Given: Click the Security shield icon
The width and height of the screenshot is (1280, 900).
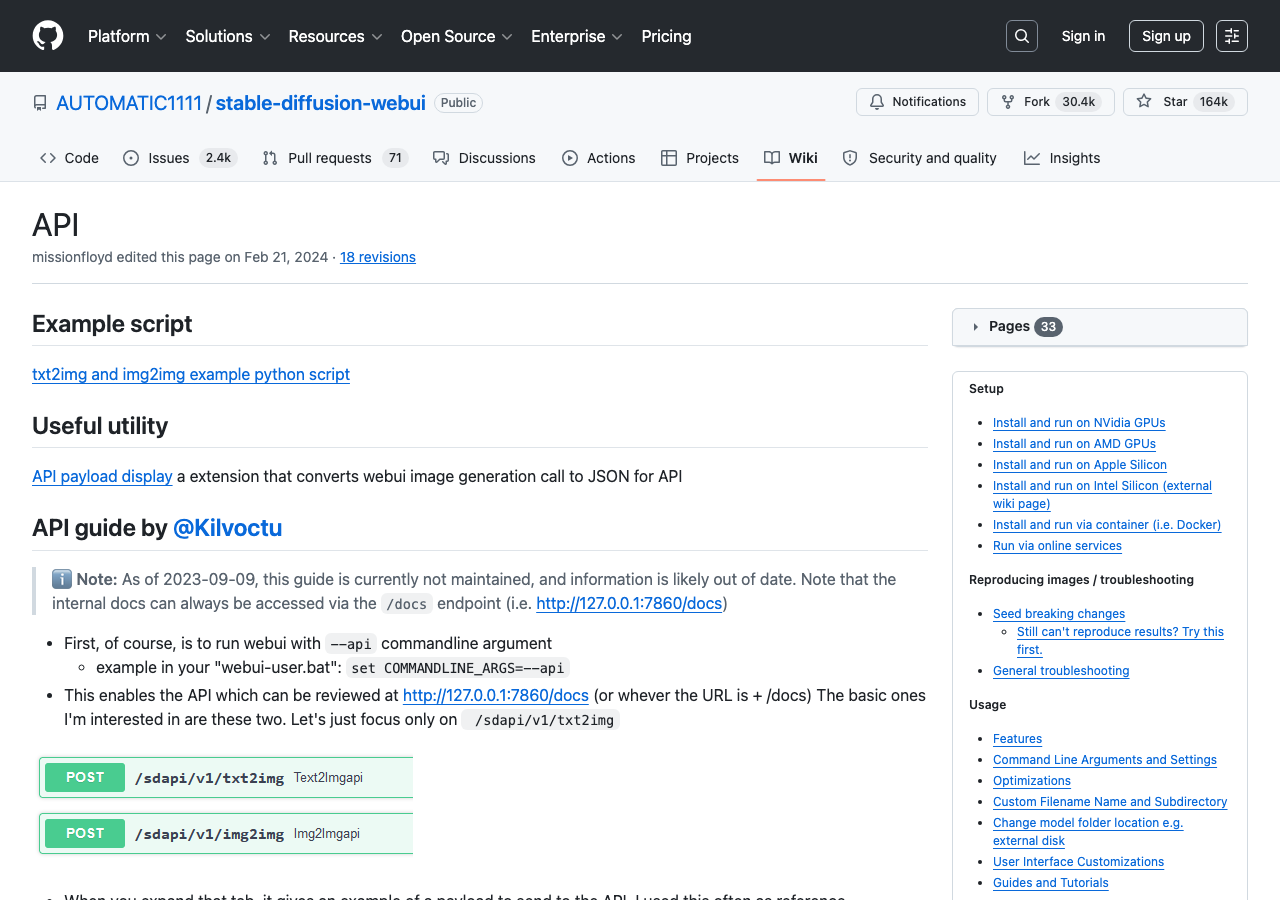Looking at the screenshot, I should point(850,158).
